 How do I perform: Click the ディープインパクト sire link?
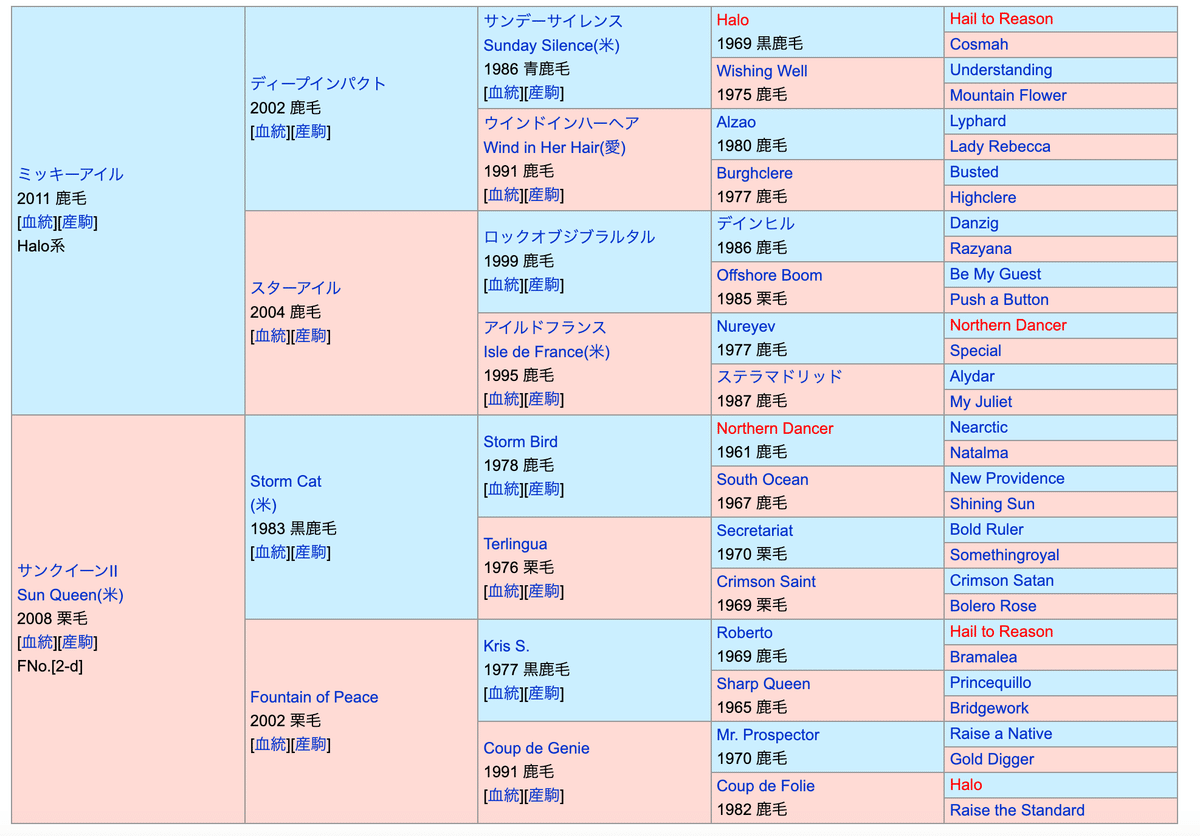coord(318,84)
